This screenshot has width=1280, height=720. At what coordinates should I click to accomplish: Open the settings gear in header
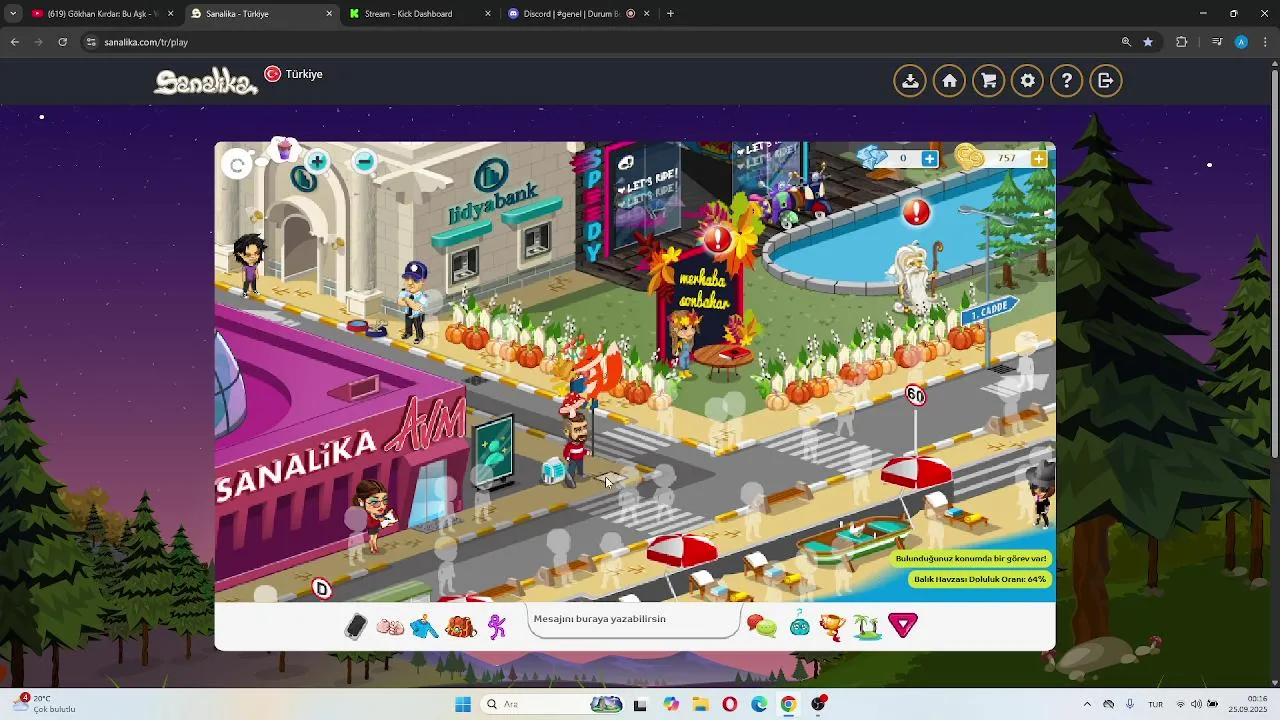tap(1027, 81)
